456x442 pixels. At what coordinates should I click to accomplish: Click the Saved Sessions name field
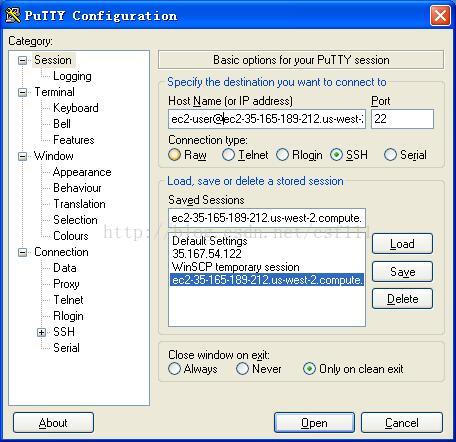[267, 218]
